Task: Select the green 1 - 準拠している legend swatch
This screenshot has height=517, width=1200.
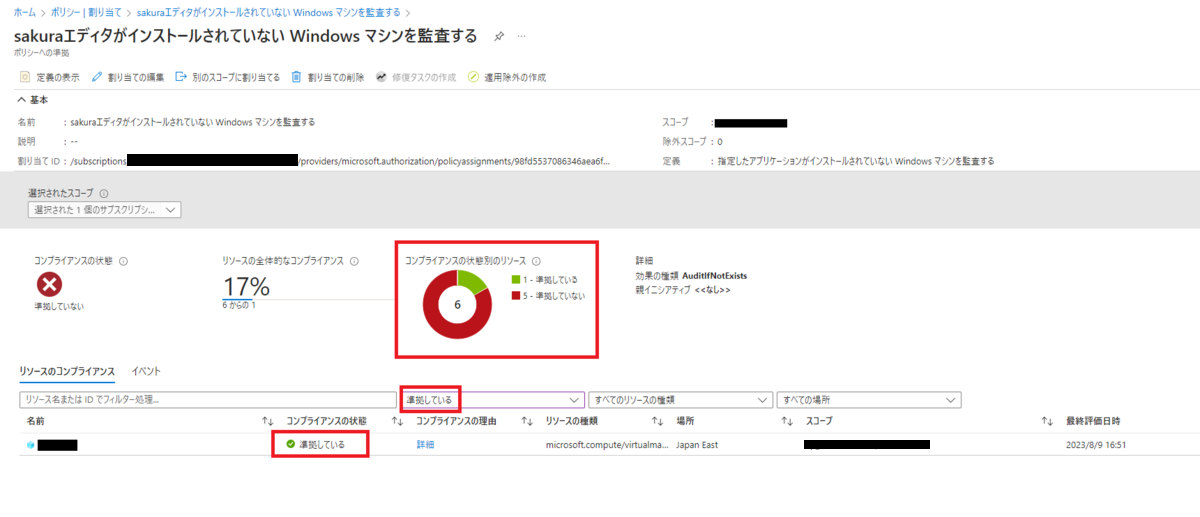Action: pos(515,280)
